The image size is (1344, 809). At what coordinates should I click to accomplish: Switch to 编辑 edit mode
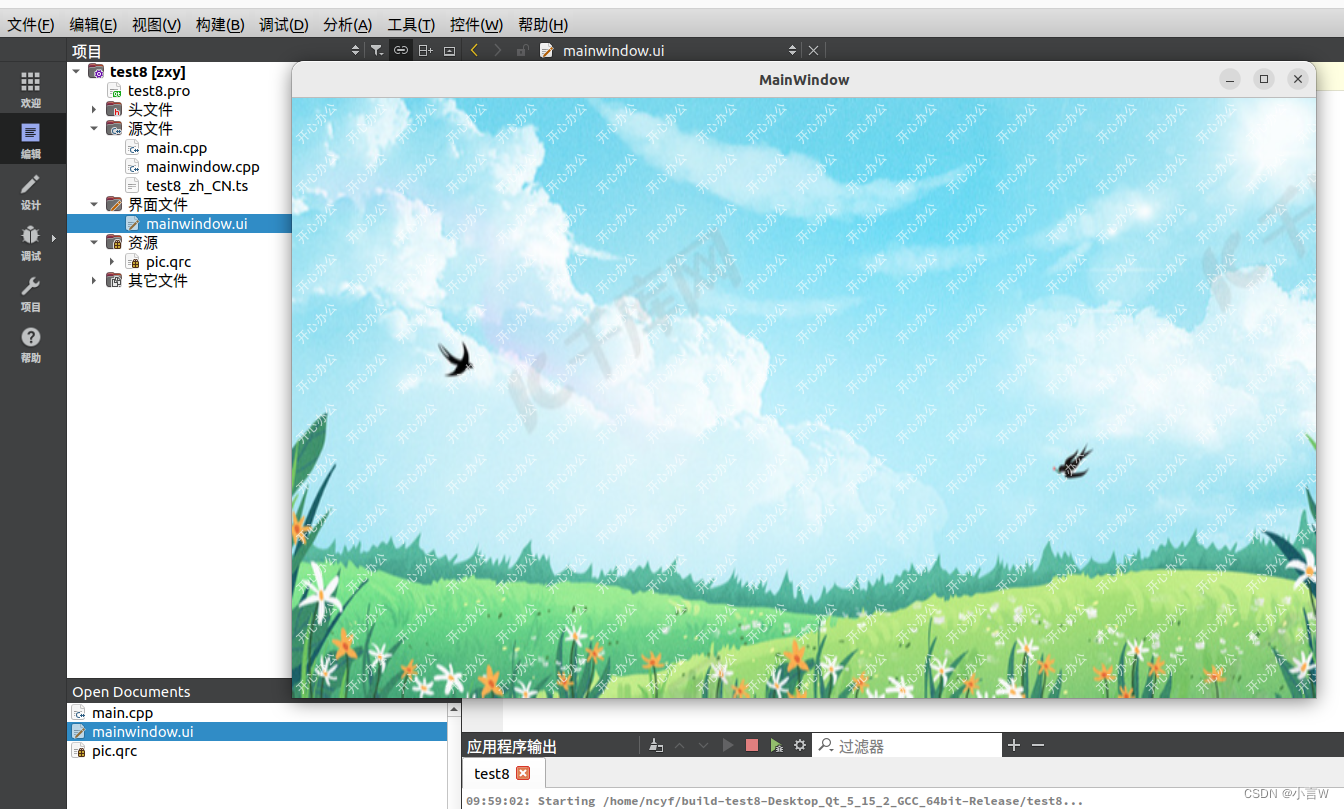31,140
